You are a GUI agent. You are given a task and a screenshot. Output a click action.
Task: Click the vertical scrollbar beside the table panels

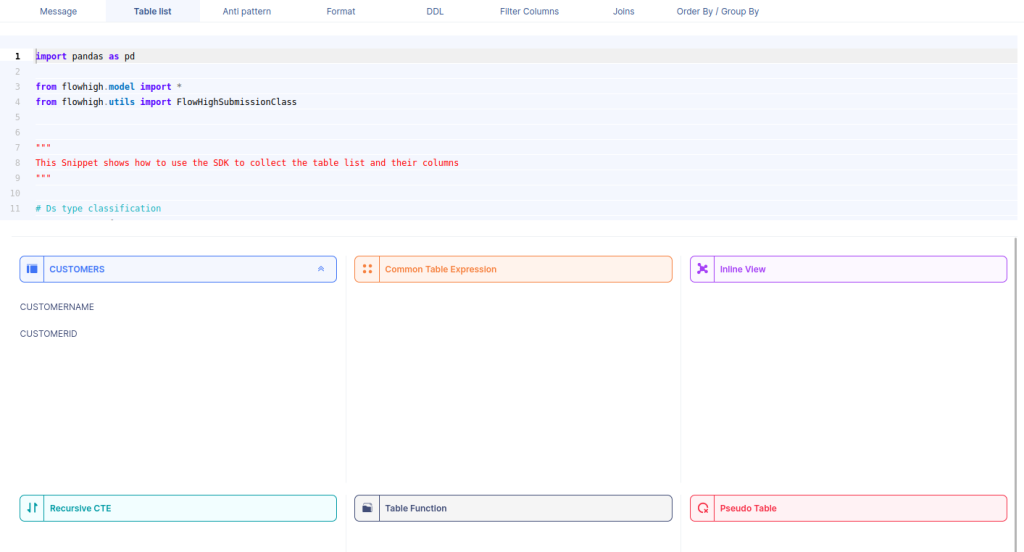(1016, 395)
